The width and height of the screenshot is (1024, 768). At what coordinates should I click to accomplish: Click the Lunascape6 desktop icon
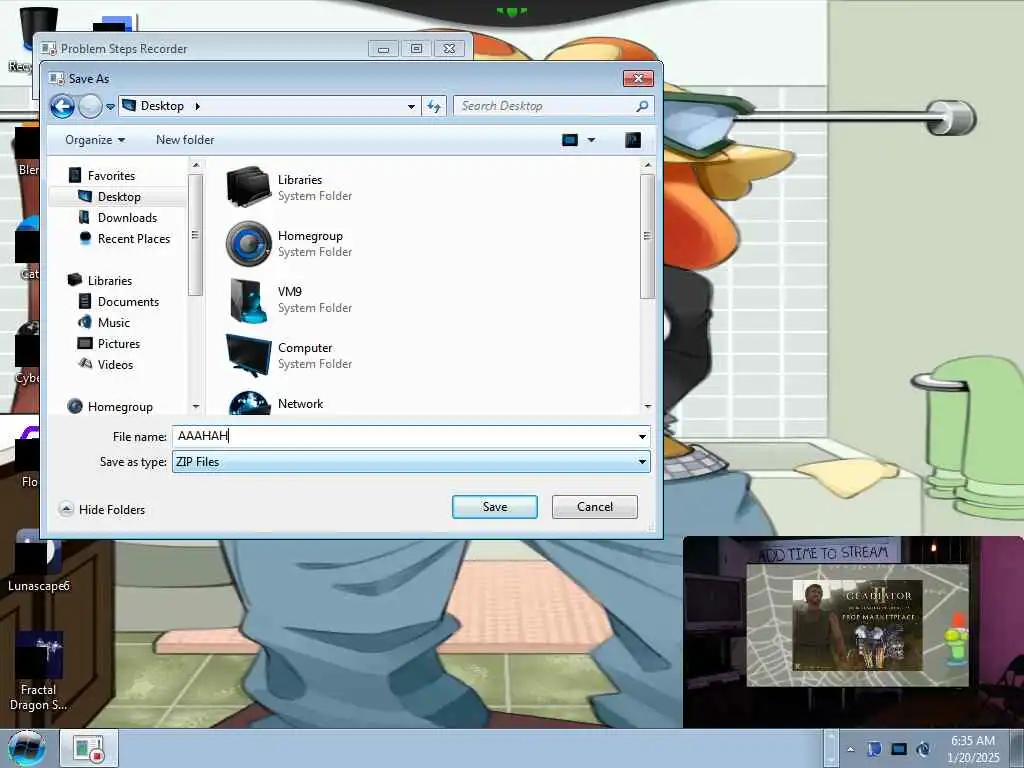pos(39,562)
